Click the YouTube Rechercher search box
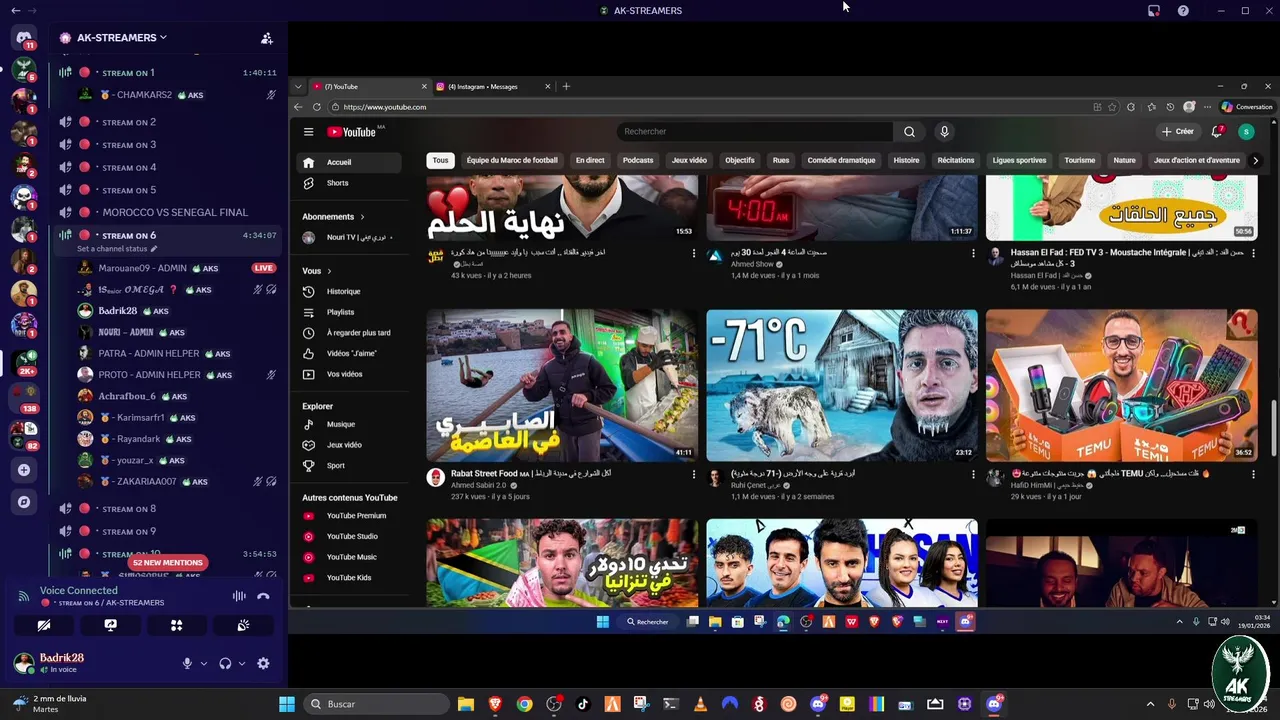Screen dimensions: 1280x720 755,132
